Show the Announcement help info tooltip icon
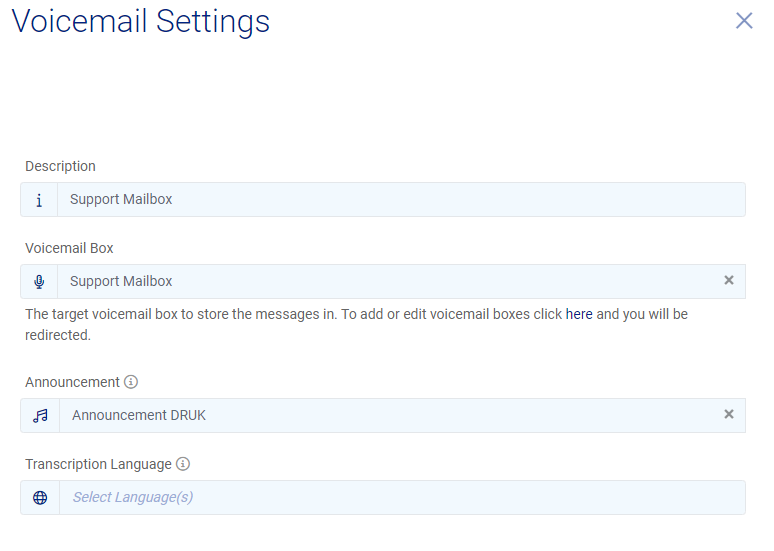Viewport: 774px width, 551px height. [131, 382]
